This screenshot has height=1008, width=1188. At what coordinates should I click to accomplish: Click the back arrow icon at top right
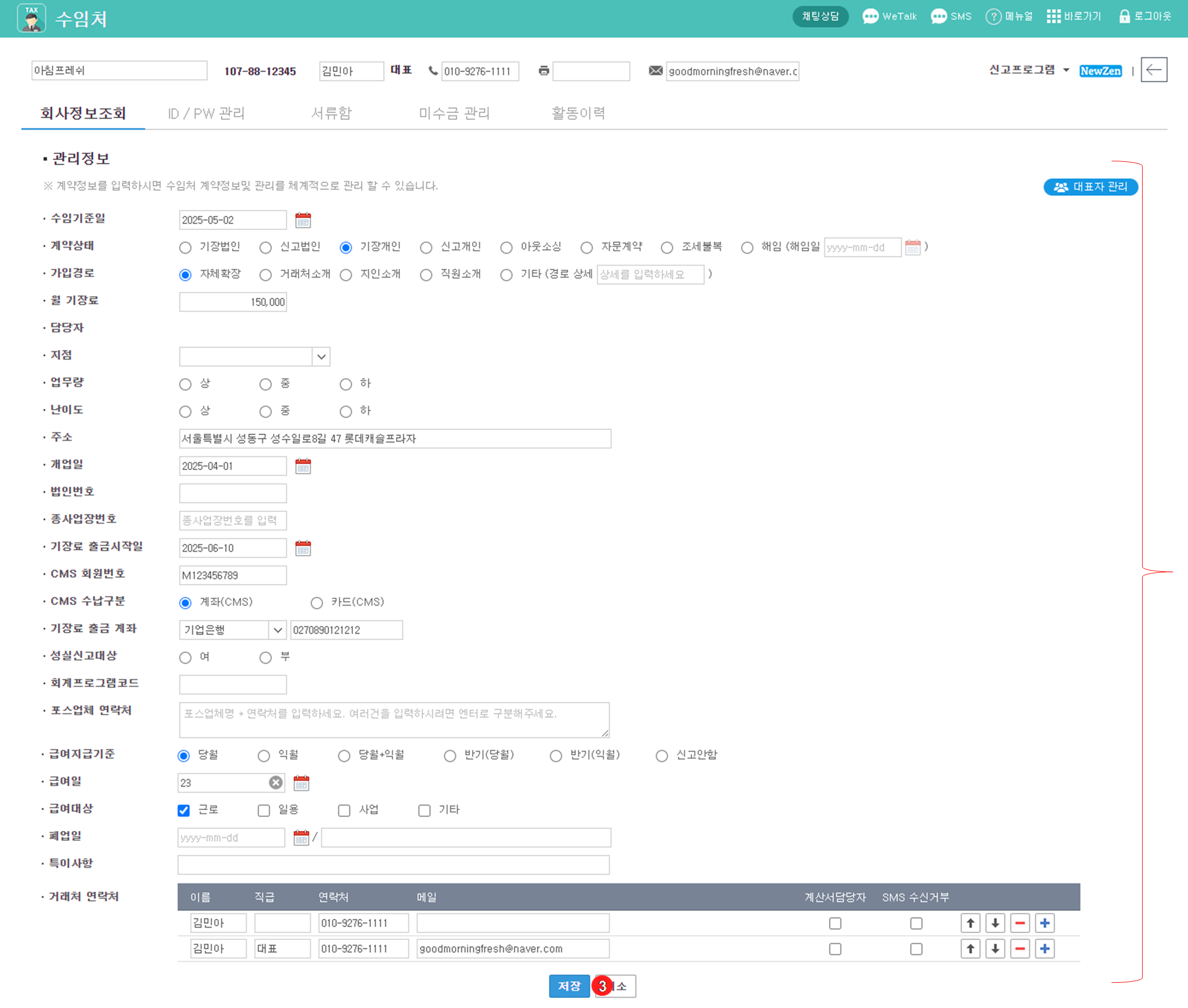(1153, 71)
